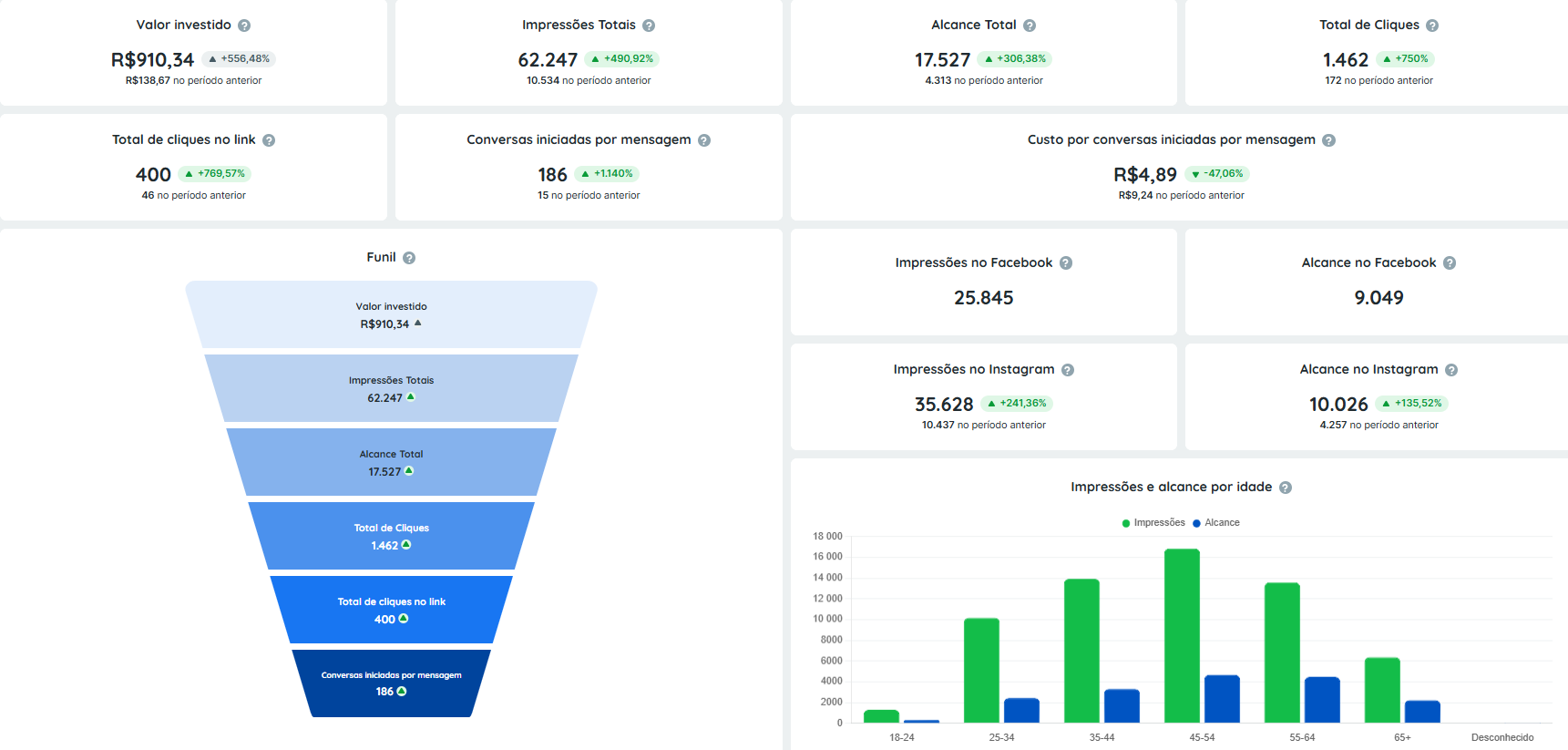Image resolution: width=1568 pixels, height=750 pixels.
Task: Click the question mark beside Total de Cliques
Action: click(1432, 26)
